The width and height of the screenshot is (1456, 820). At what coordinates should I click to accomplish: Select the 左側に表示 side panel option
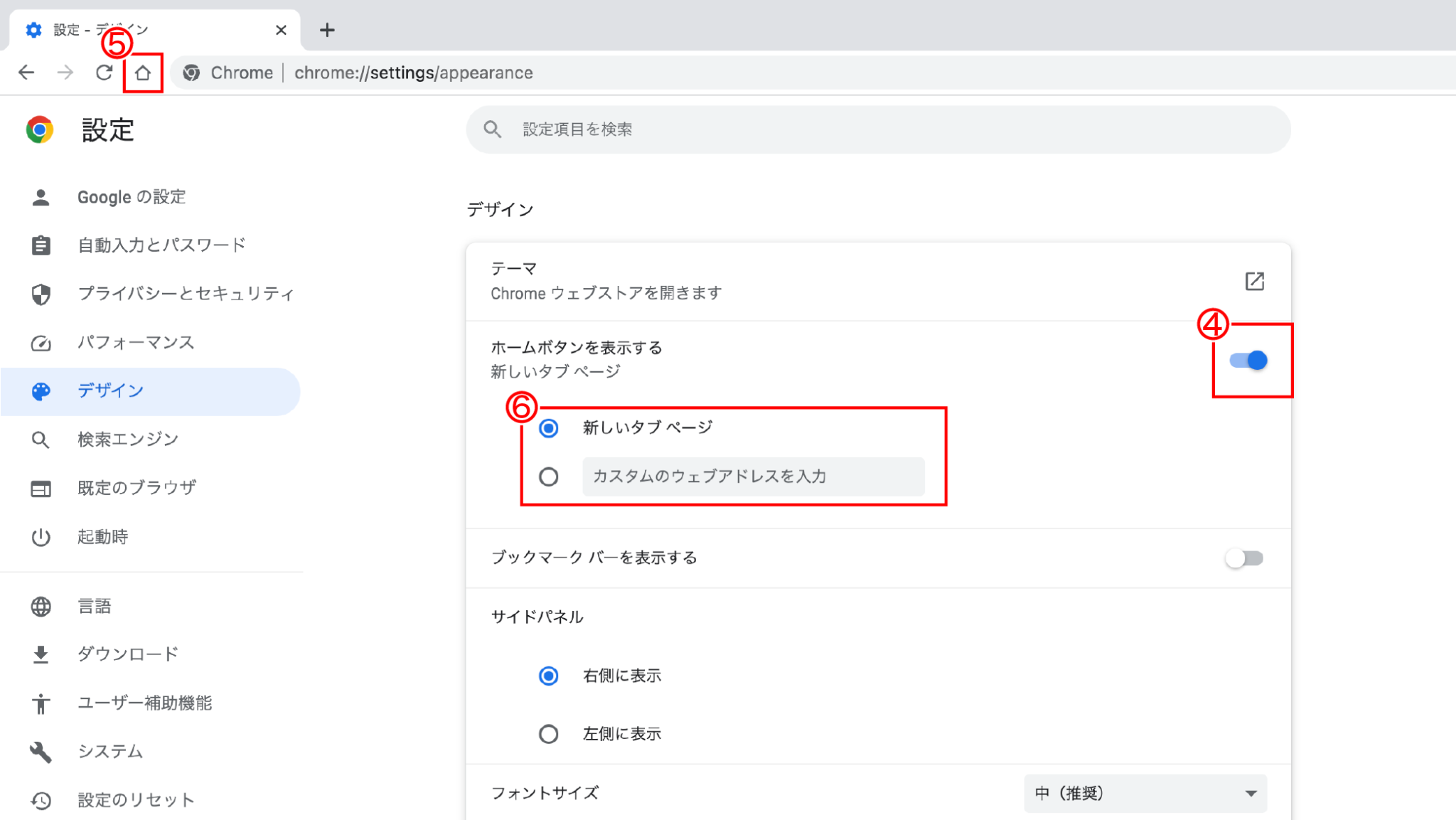point(549,734)
